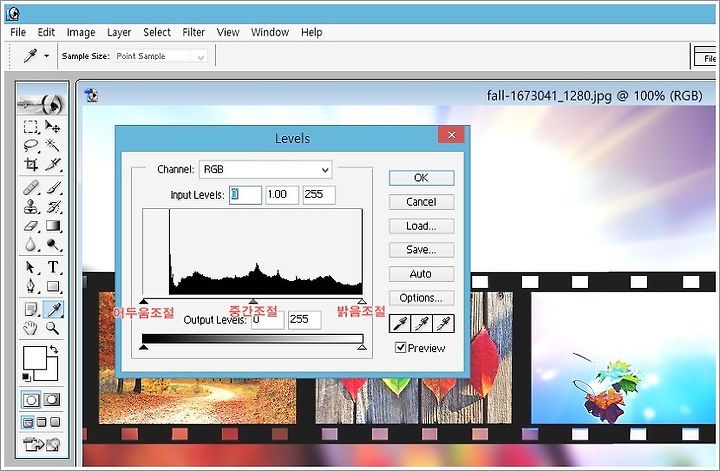Click the Save... button
The image size is (720, 471).
point(422,250)
